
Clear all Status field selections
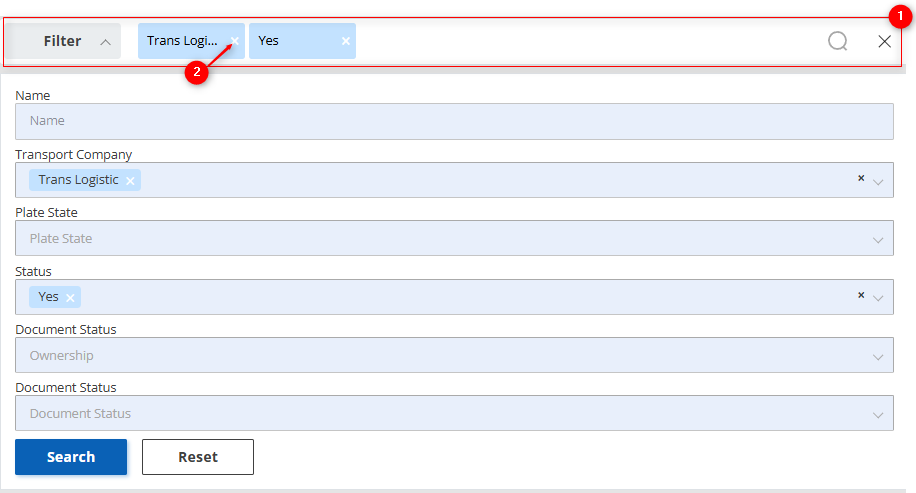point(861,295)
